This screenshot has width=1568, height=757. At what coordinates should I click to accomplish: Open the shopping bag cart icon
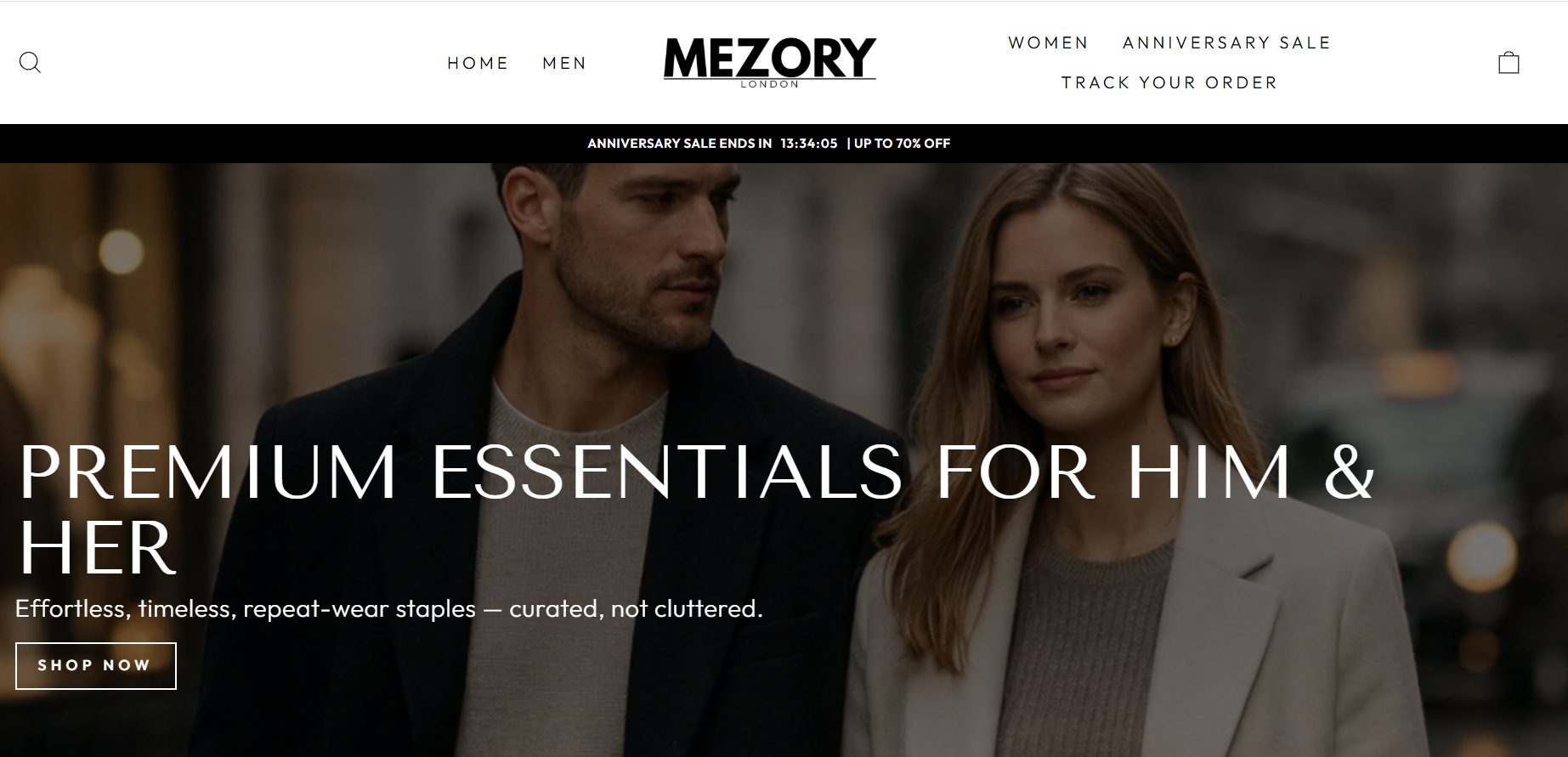pyautogui.click(x=1509, y=62)
